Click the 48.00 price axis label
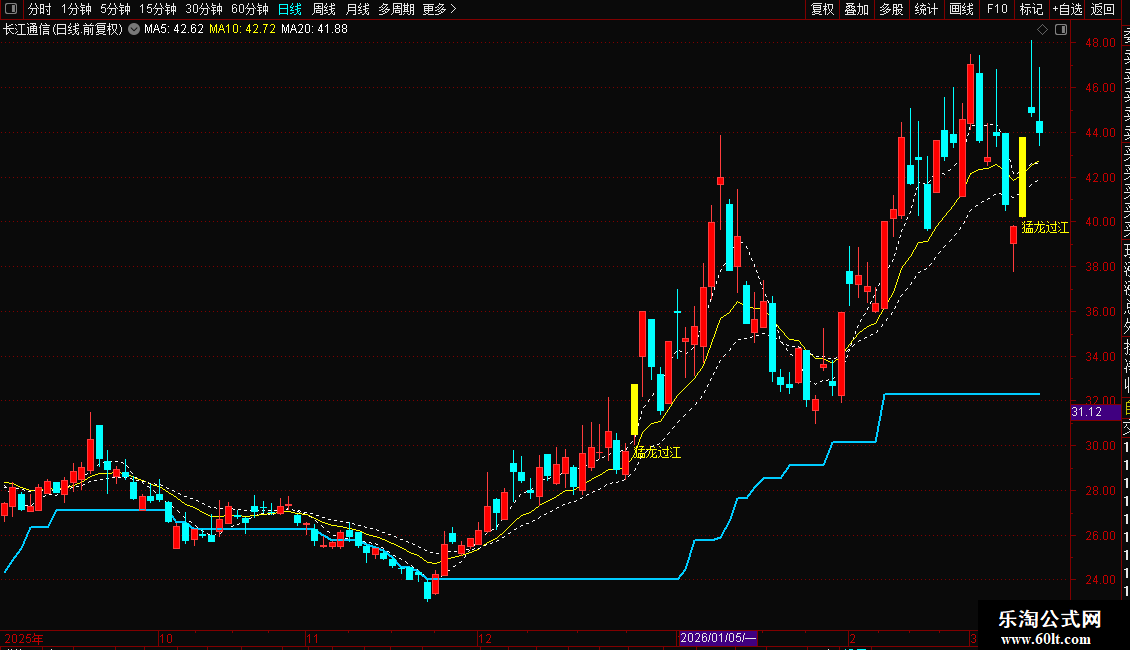Image resolution: width=1130 pixels, height=650 pixels. pos(1100,43)
